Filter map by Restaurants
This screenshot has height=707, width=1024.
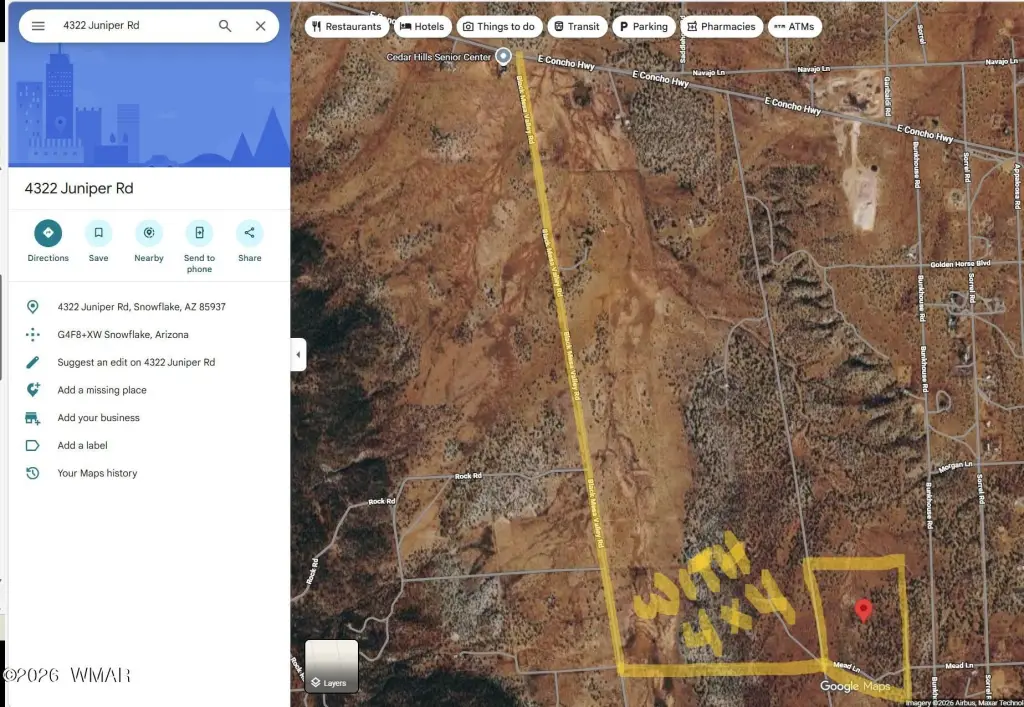347,27
